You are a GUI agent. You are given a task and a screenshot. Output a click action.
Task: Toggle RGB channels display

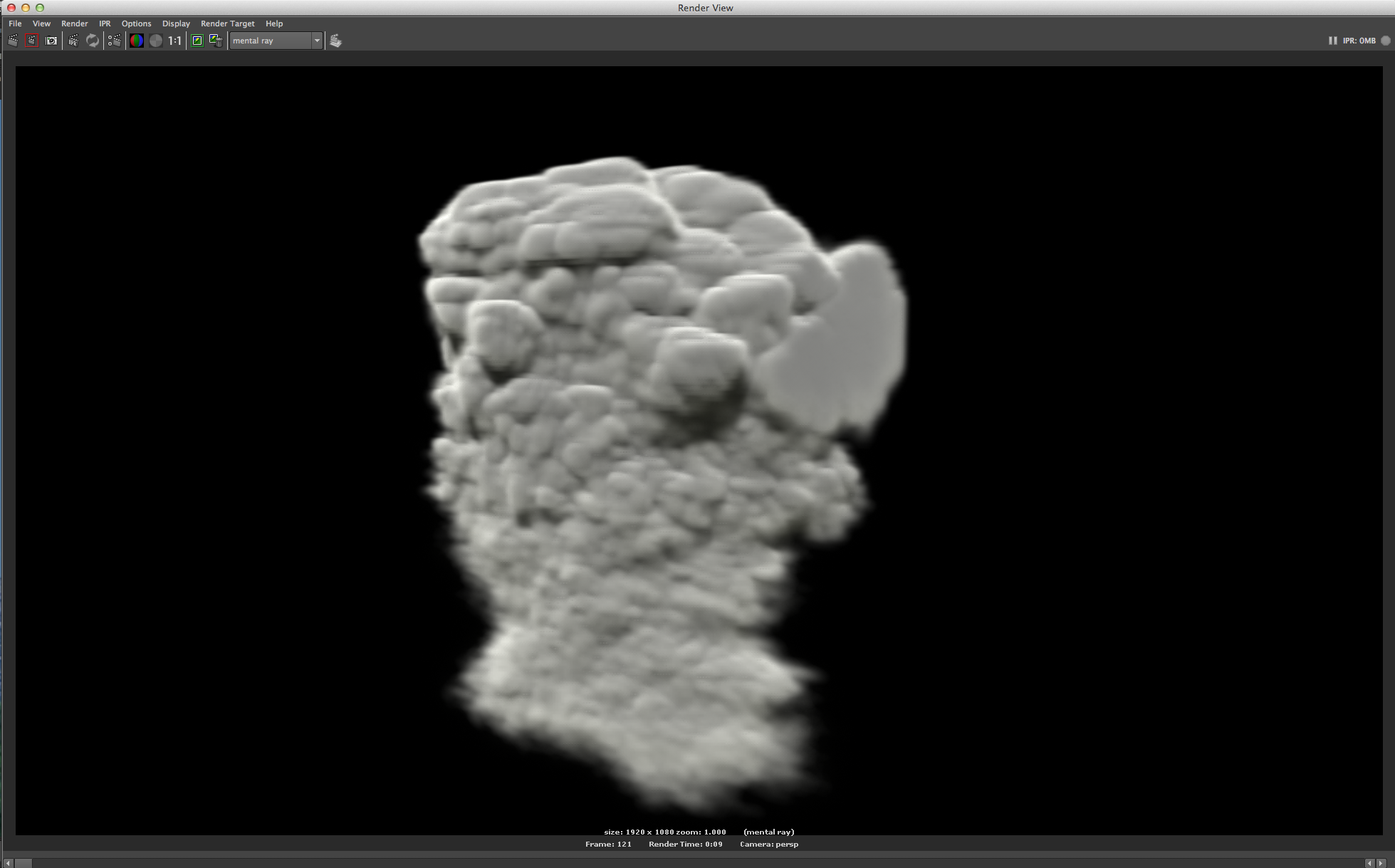coord(136,41)
